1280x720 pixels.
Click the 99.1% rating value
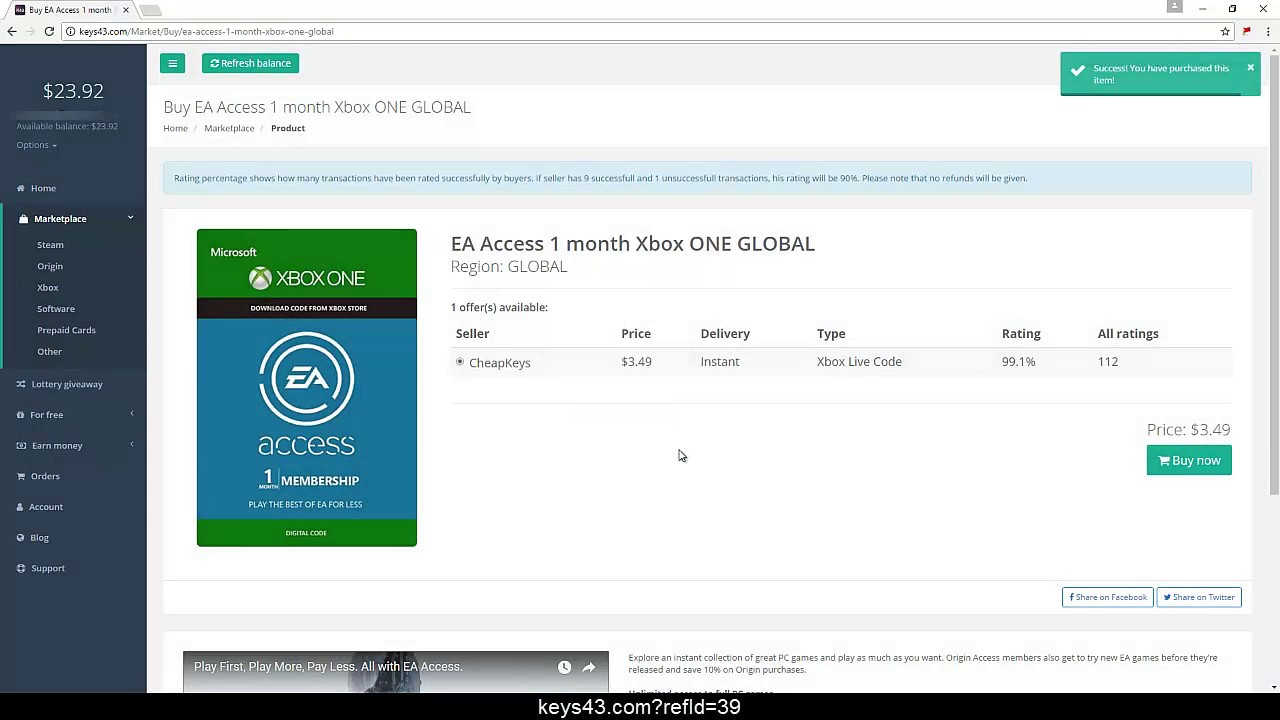point(1018,362)
